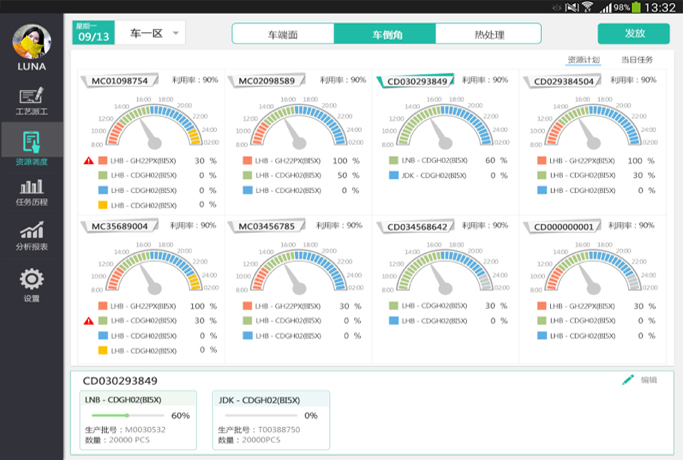The width and height of the screenshot is (683, 460).
Task: Open the 资源计划 link
Action: point(584,60)
